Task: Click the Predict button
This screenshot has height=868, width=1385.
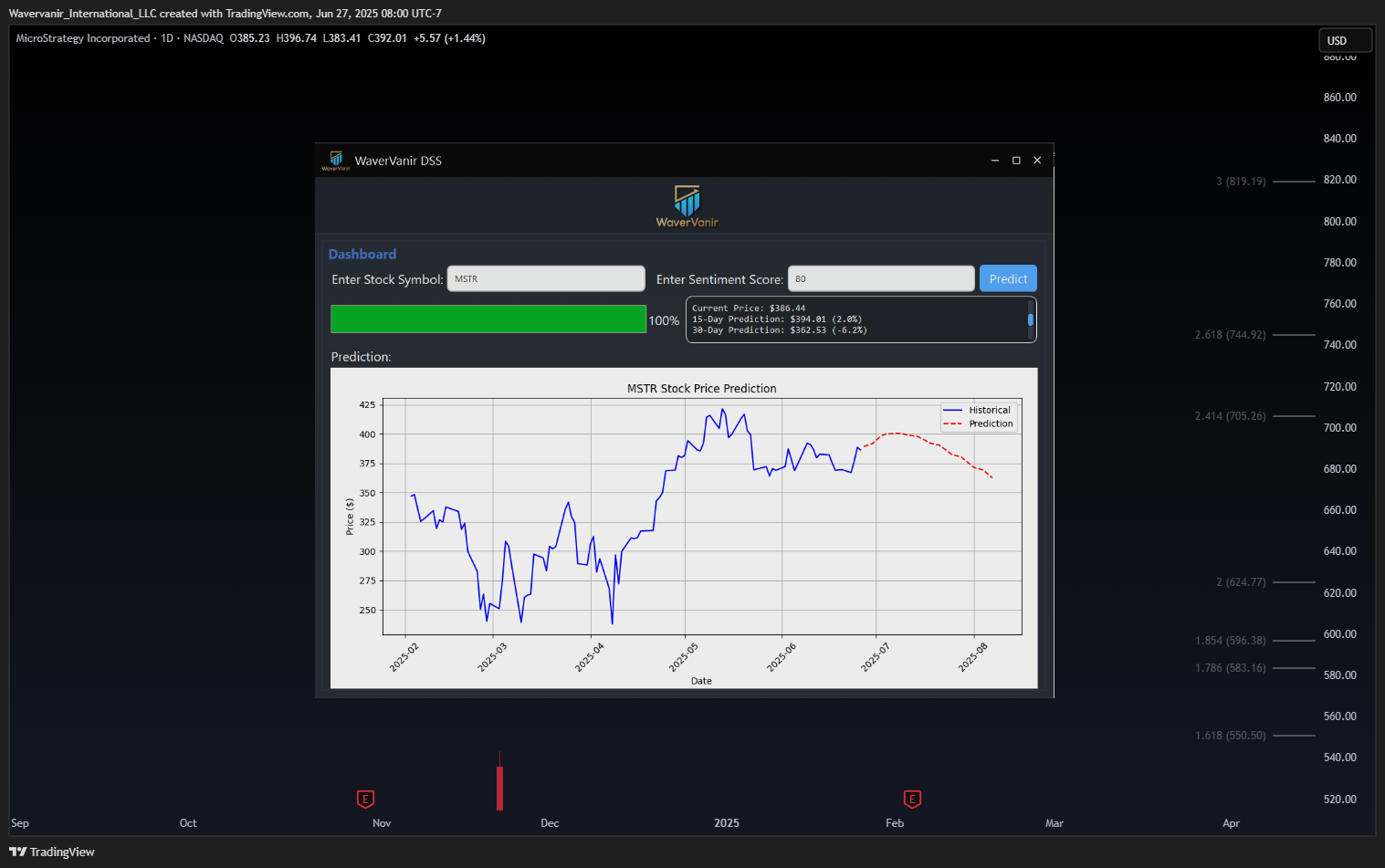Action: pos(1008,278)
